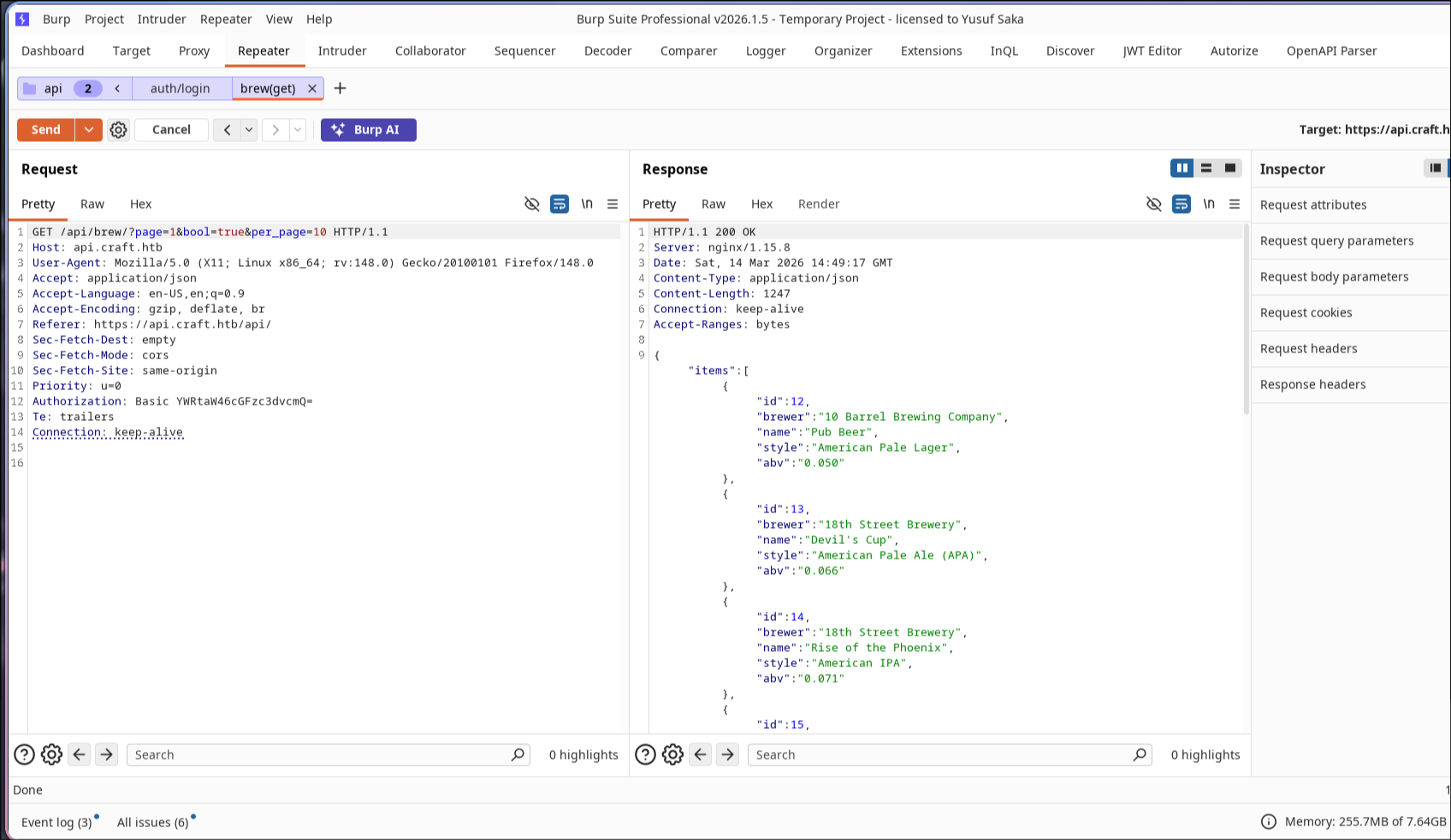Open help icon below the Response viewer
This screenshot has height=840, width=1451.
point(646,754)
